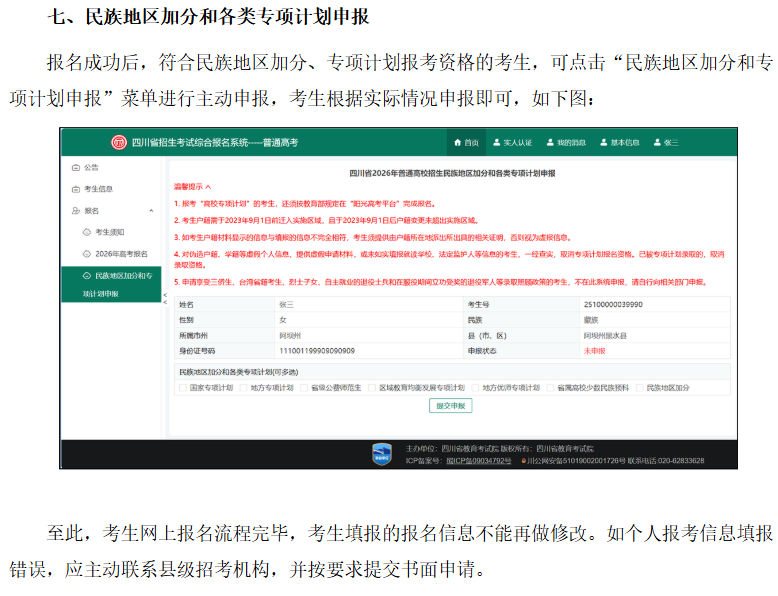The height and width of the screenshot is (596, 778).
Task: Click the 公告 sidebar icon
Action: (76, 167)
